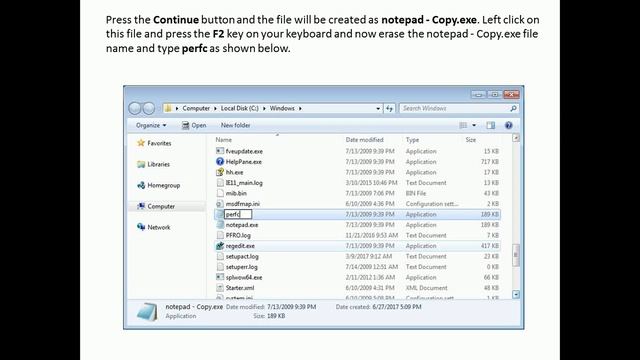Click the Forward navigation arrow button
The height and width of the screenshot is (360, 640).
149,108
